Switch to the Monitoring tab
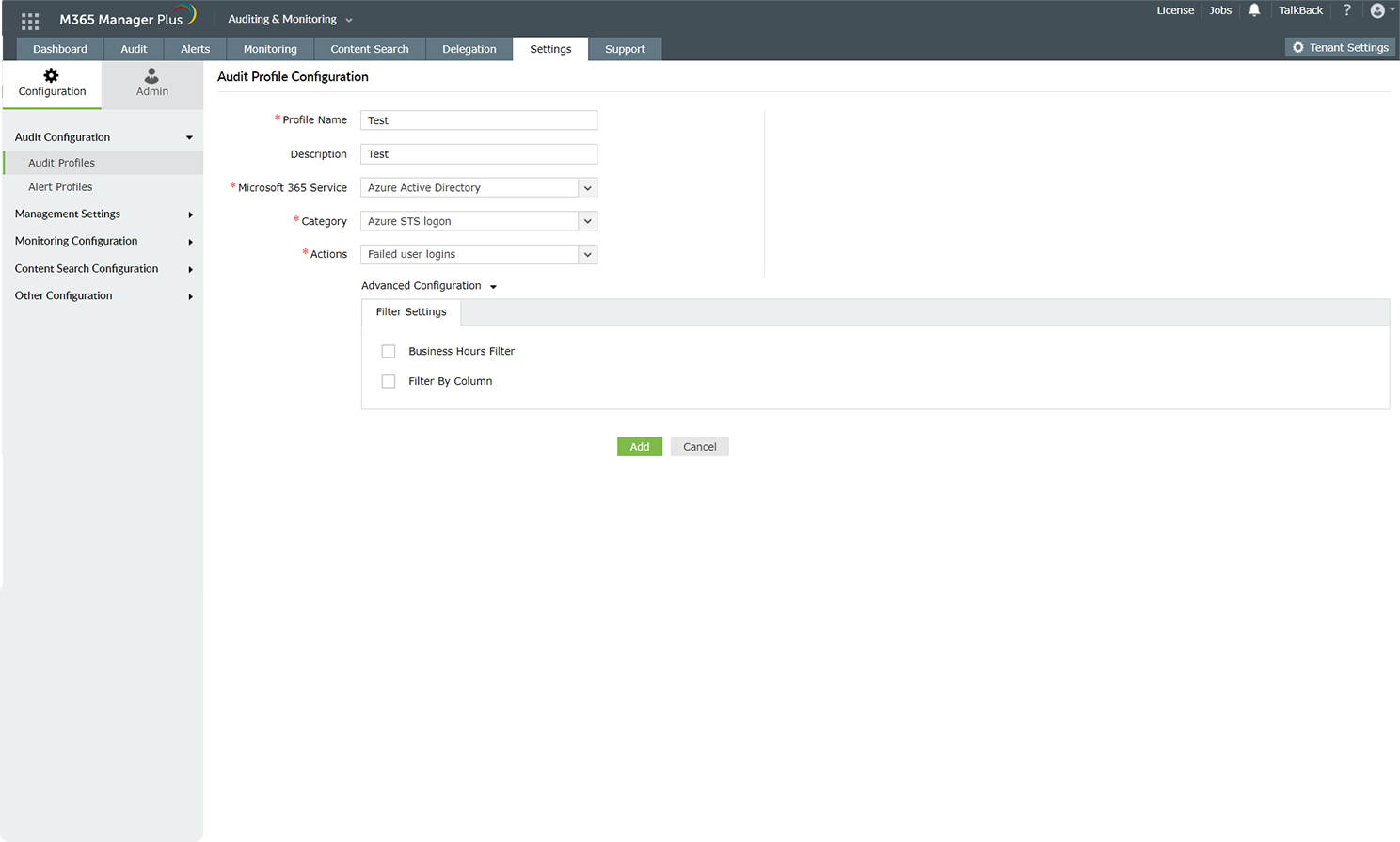 [270, 49]
